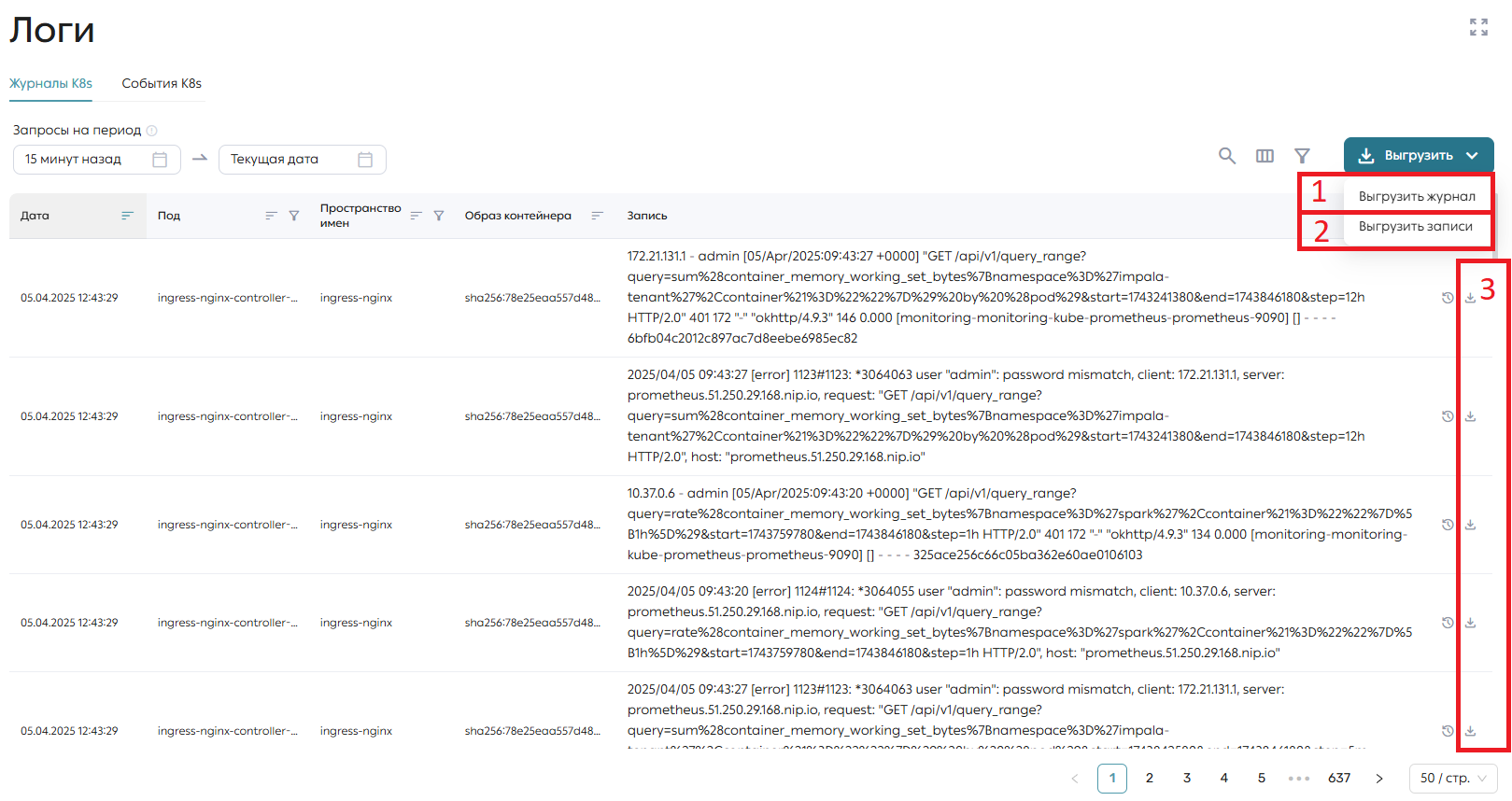Open history for first log entry row
This screenshot has height=801, width=1512.
[1448, 298]
